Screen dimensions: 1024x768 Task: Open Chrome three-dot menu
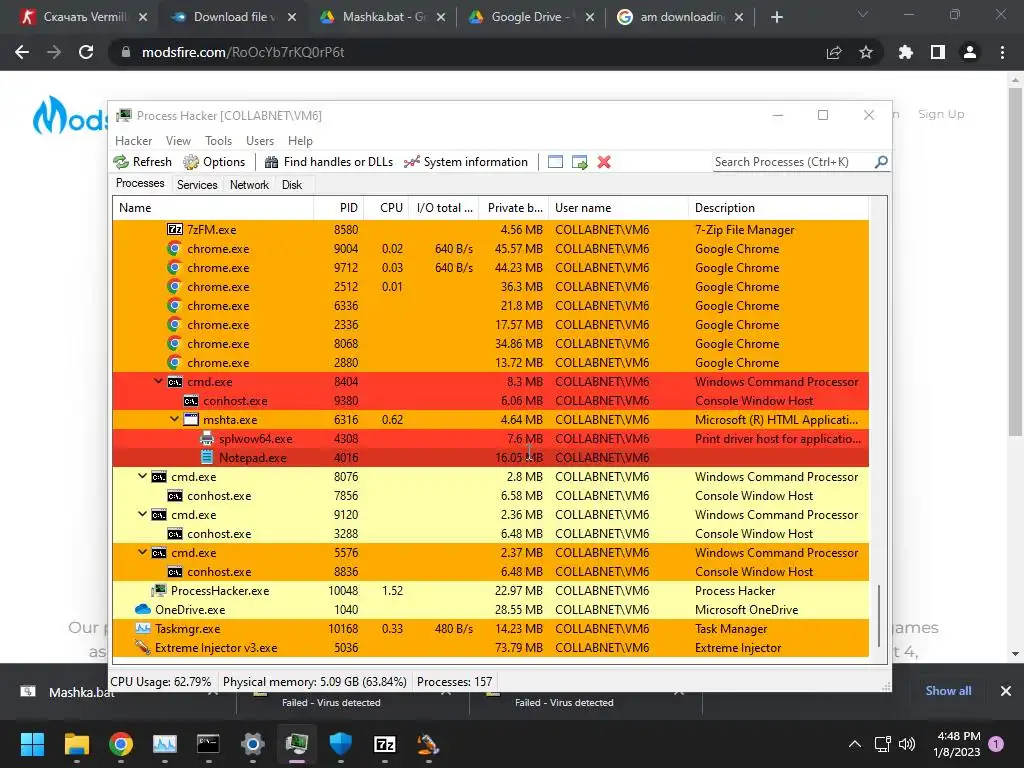click(1002, 52)
